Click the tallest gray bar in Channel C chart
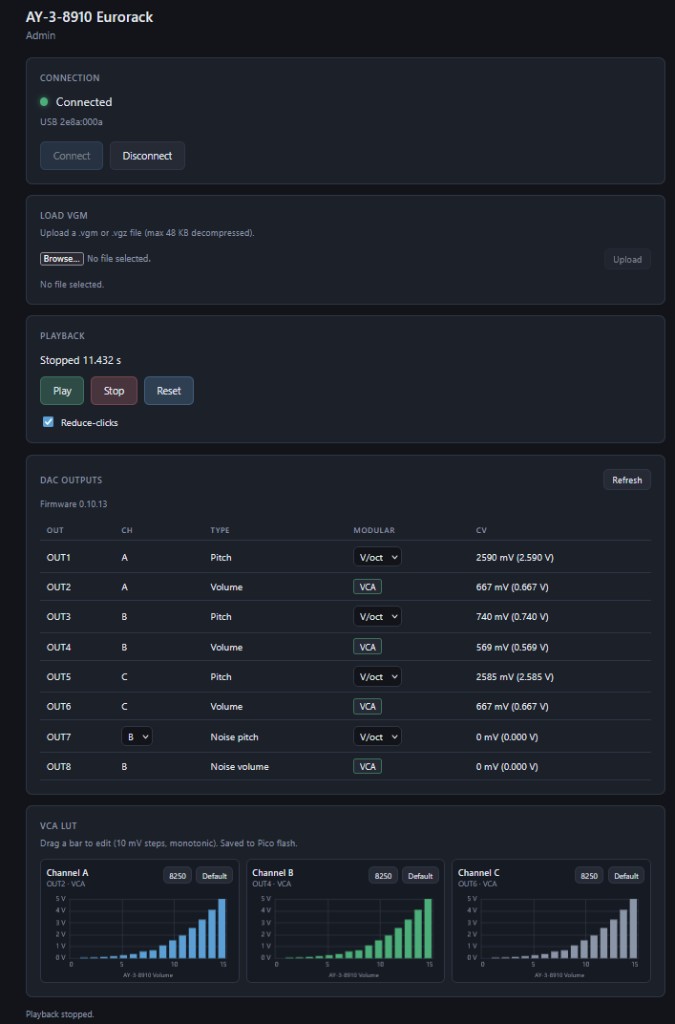The image size is (675, 1024). click(633, 929)
